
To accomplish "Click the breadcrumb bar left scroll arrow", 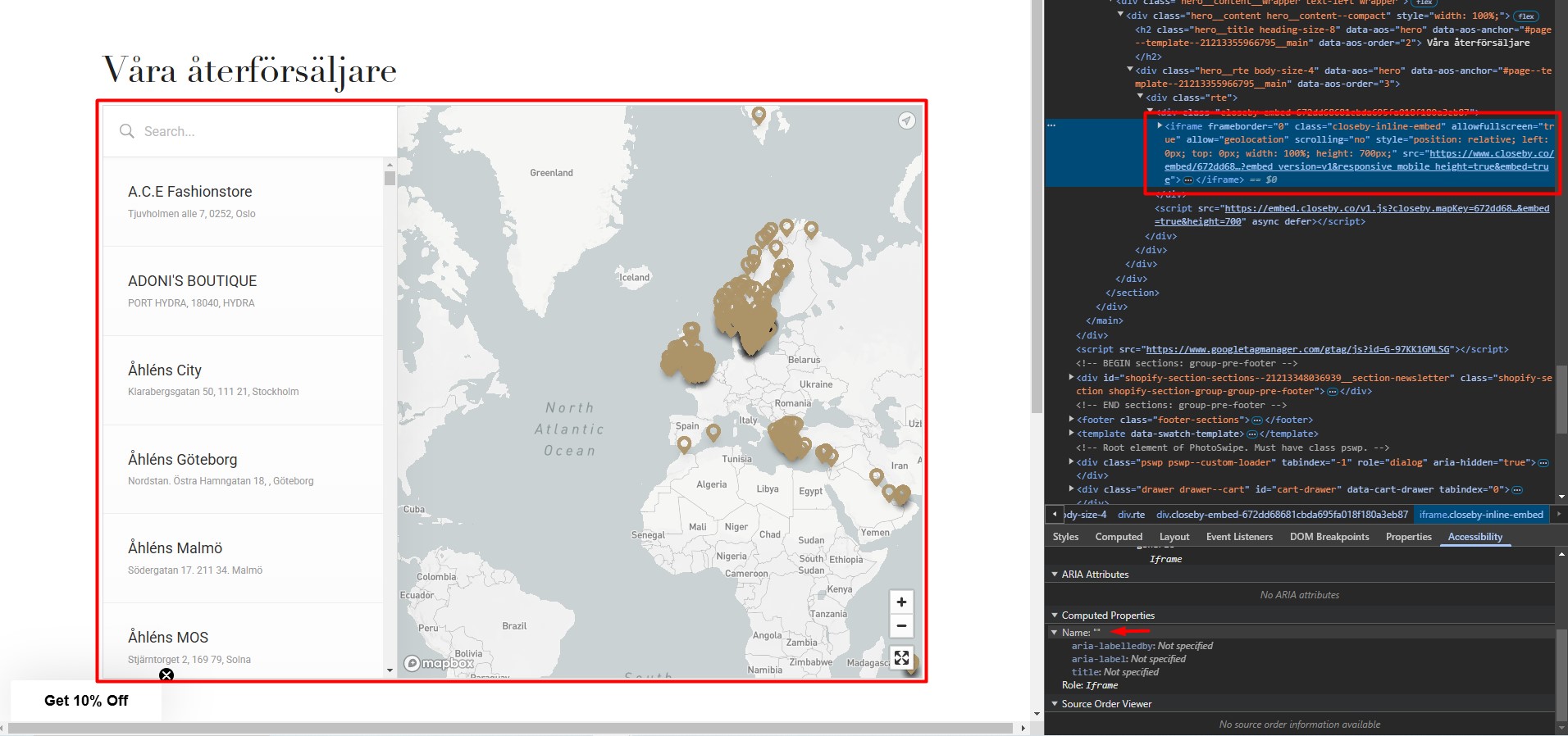I will tap(1055, 514).
